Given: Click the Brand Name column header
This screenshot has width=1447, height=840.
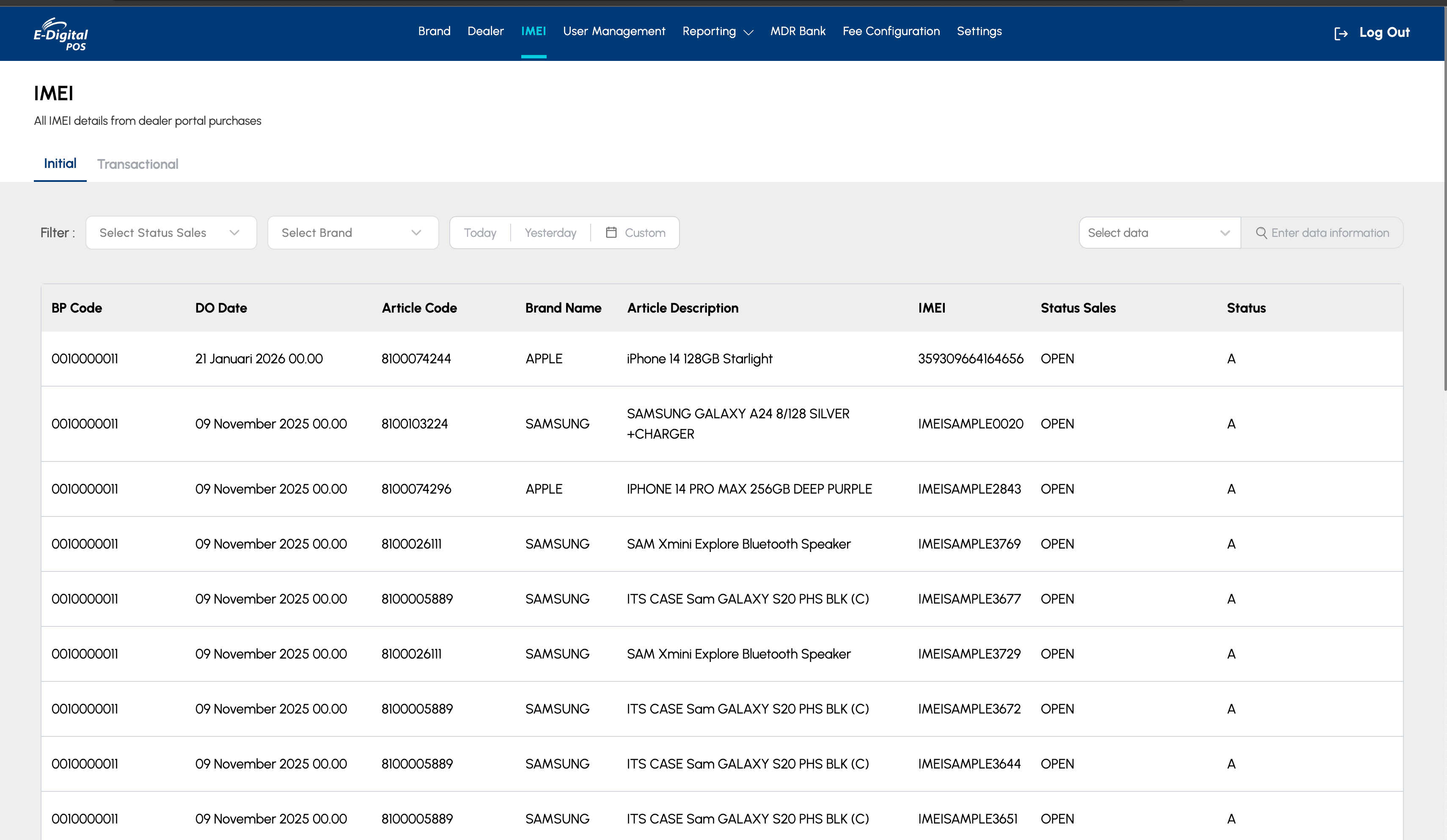Looking at the screenshot, I should point(563,308).
